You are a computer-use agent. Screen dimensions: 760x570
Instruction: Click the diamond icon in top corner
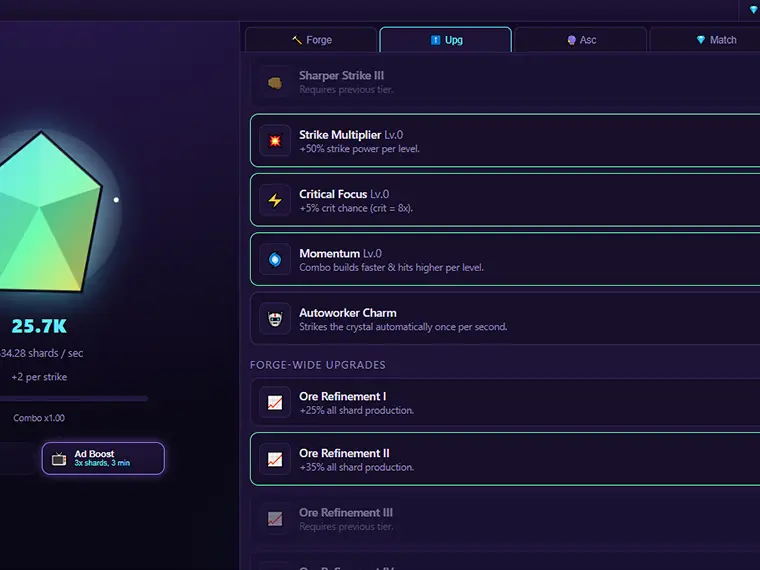tap(754, 10)
